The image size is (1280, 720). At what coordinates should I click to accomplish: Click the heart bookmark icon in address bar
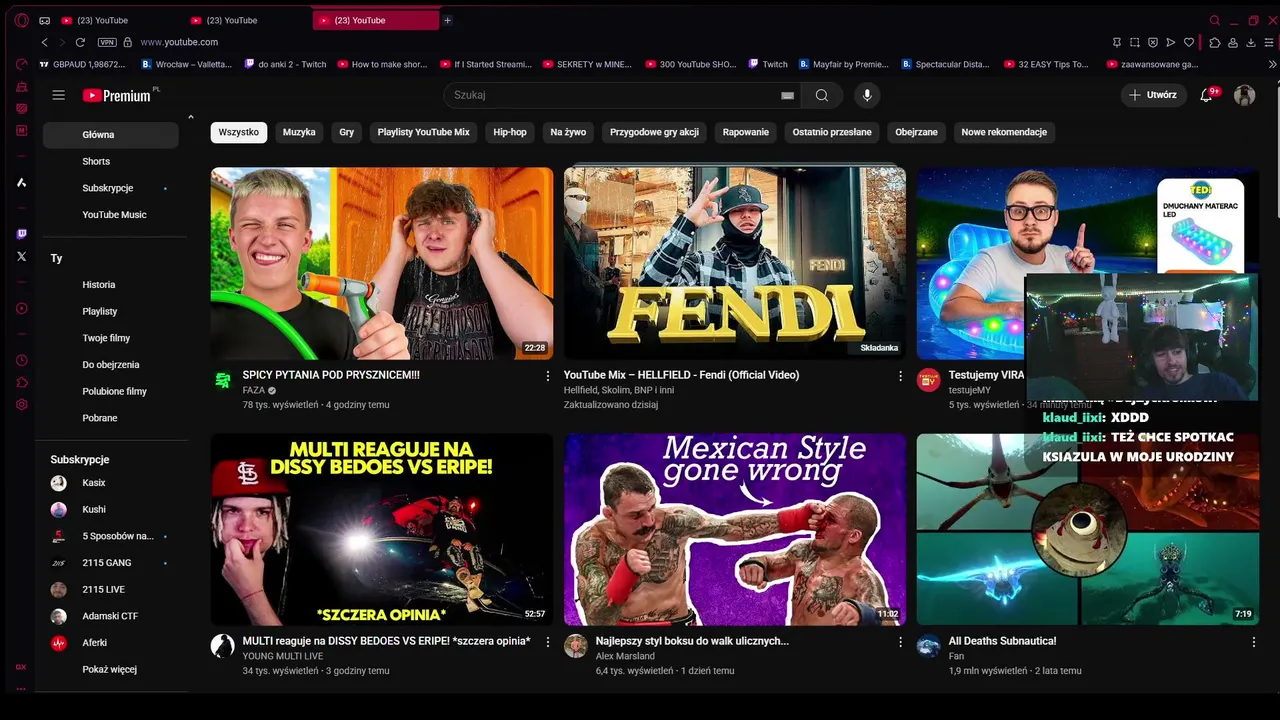1189,42
